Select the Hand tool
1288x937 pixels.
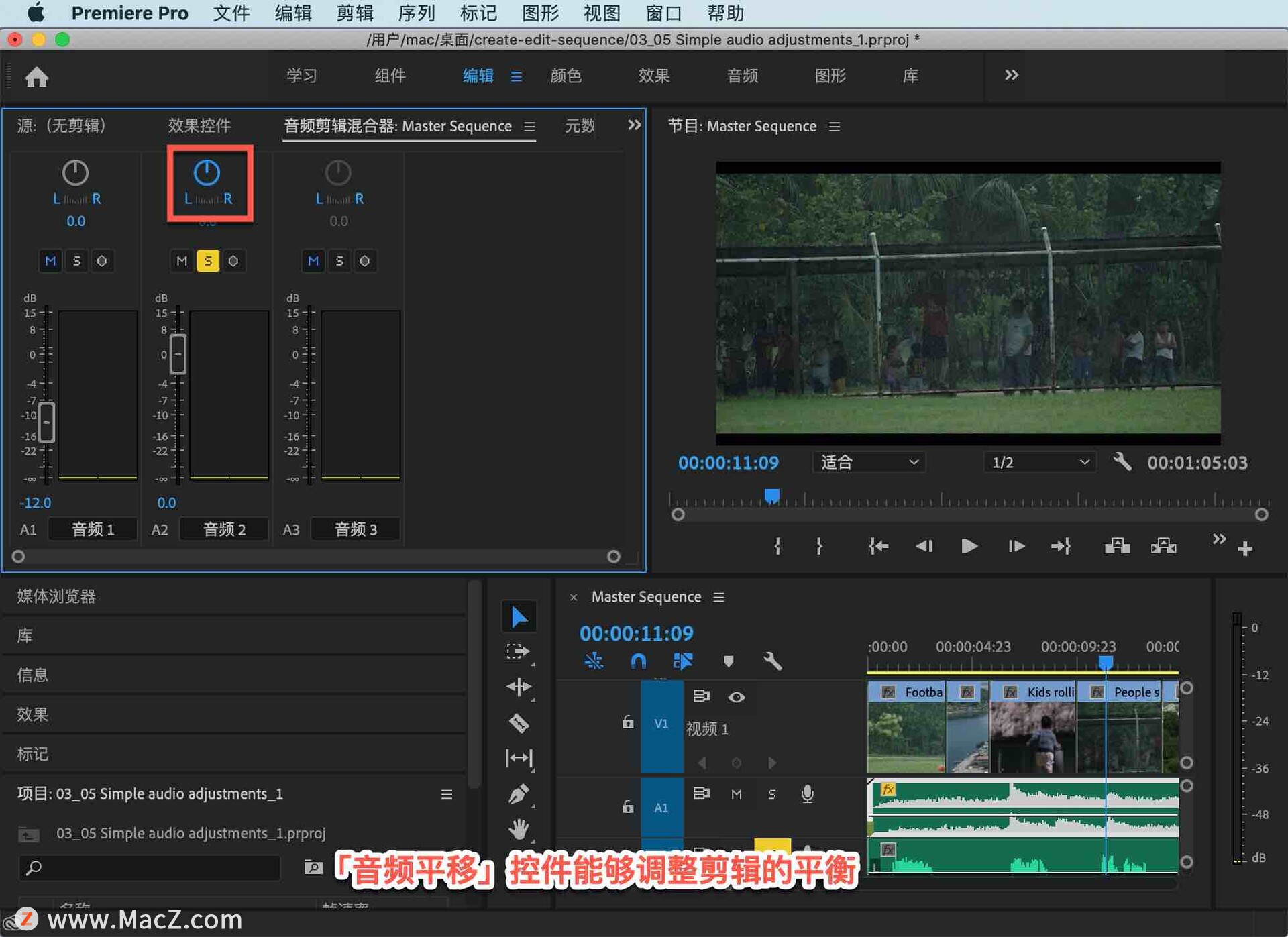pyautogui.click(x=519, y=830)
